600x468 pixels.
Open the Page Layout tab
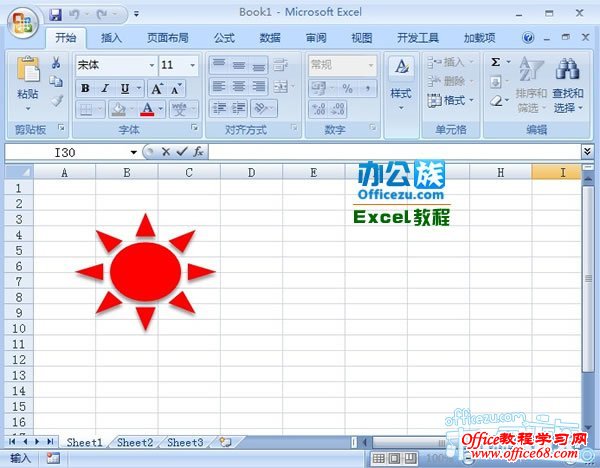168,38
